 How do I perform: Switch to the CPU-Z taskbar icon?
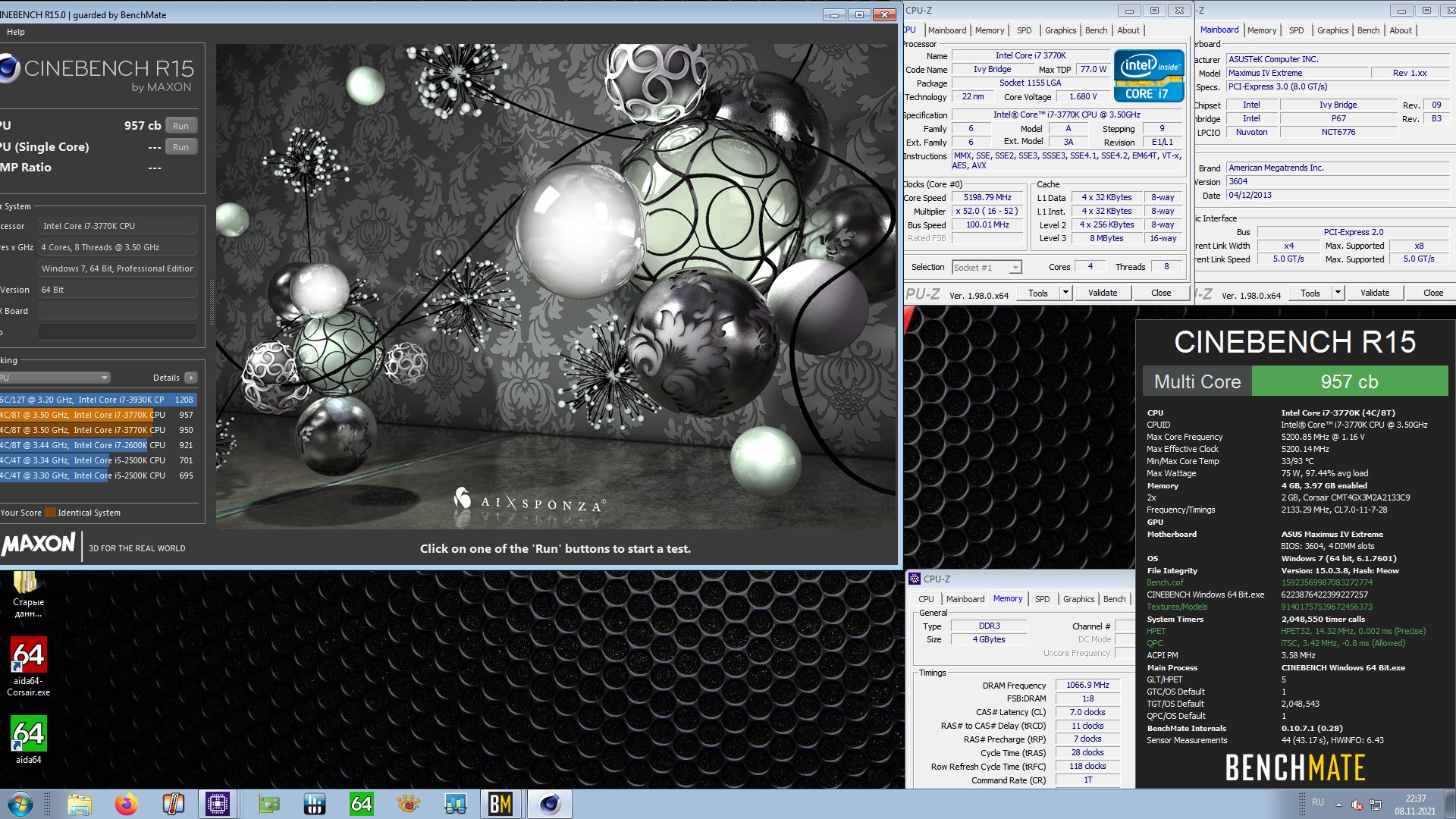point(218,804)
